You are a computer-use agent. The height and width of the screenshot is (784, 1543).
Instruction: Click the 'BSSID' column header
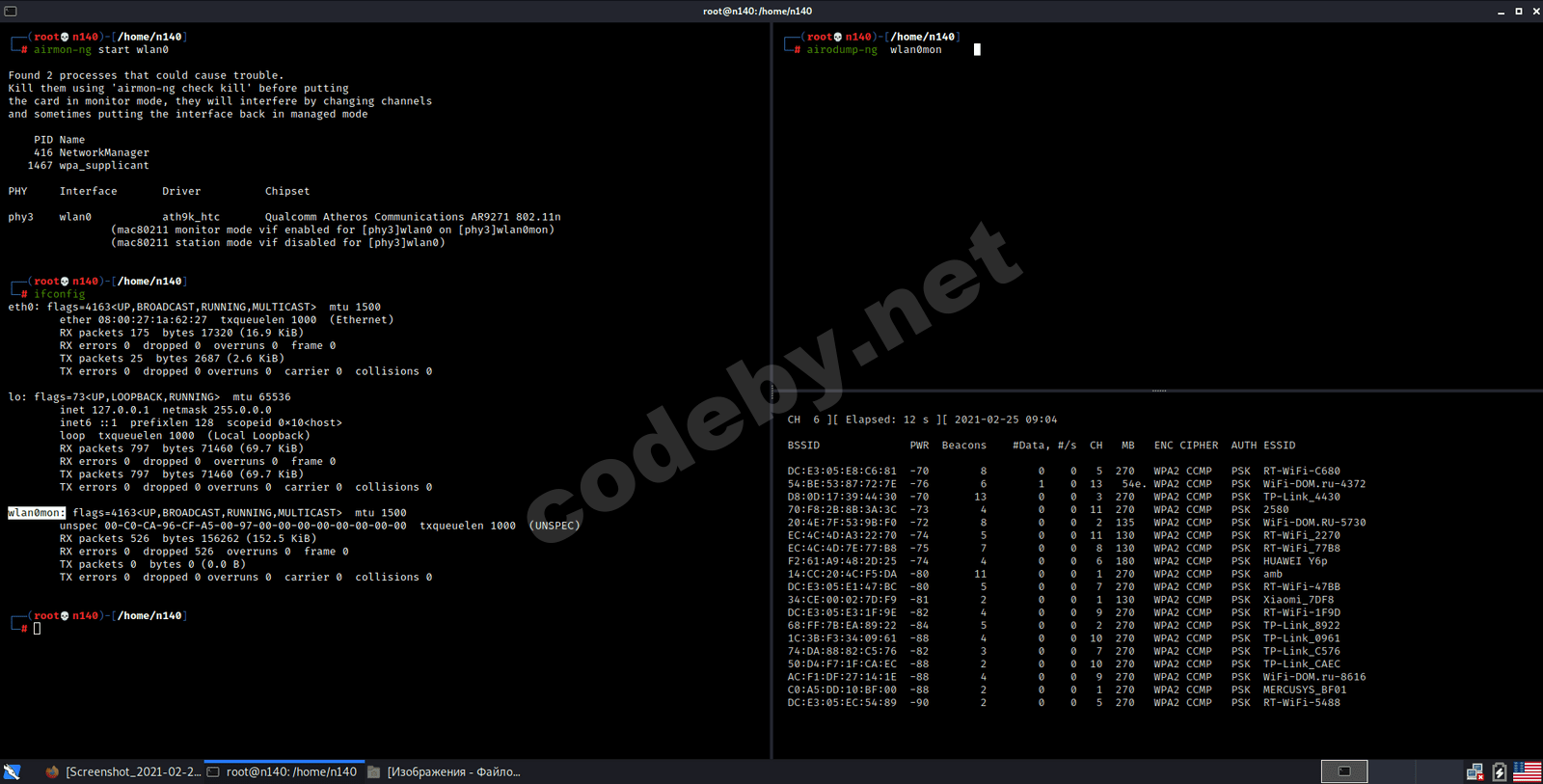click(x=803, y=446)
